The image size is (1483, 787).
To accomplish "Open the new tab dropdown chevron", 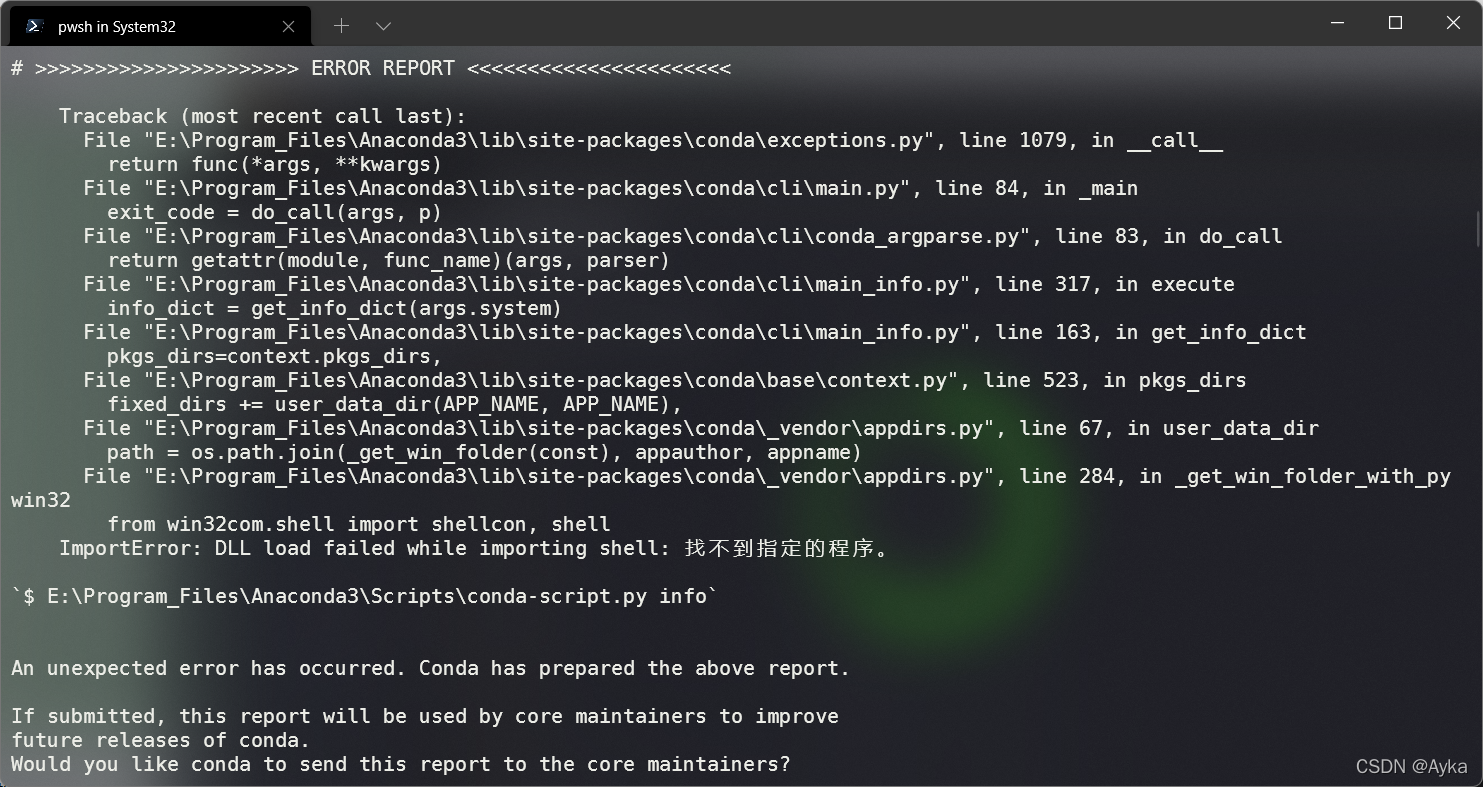I will [x=383, y=24].
